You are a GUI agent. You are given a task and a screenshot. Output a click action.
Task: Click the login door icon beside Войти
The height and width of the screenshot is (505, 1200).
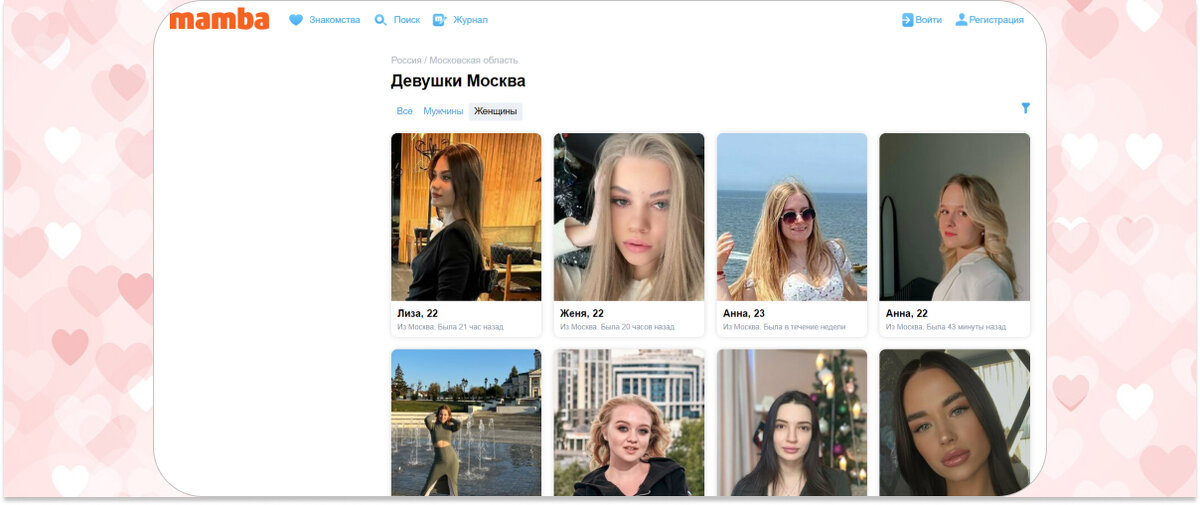click(908, 19)
